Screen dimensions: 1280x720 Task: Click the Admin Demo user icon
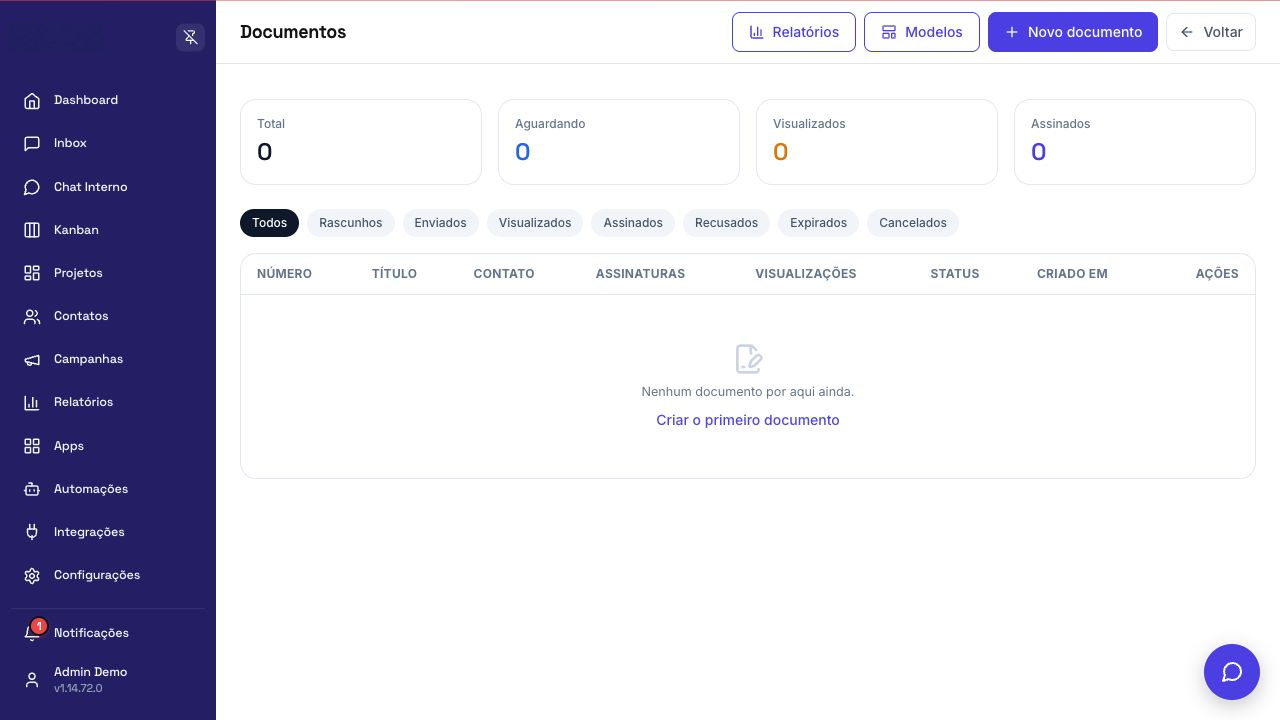(x=32, y=680)
